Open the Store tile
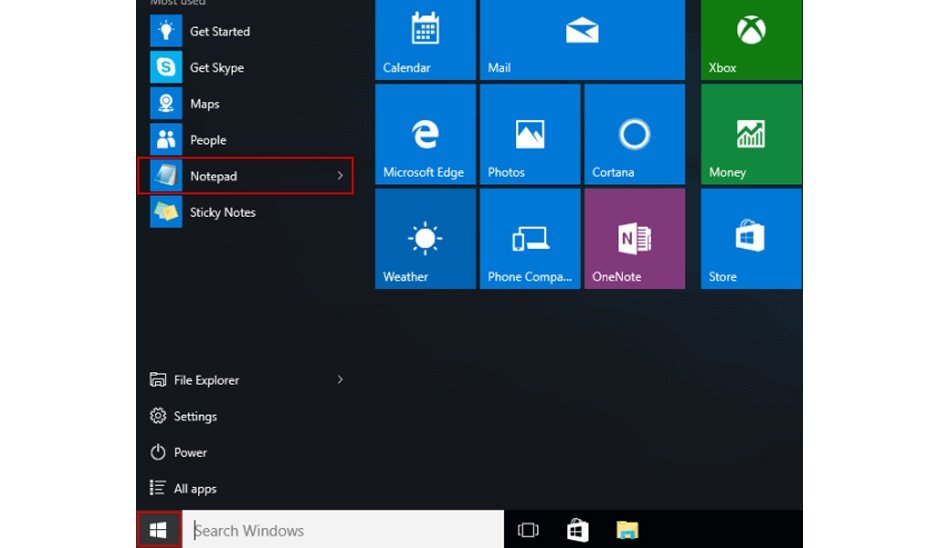The width and height of the screenshot is (950, 548). 751,238
